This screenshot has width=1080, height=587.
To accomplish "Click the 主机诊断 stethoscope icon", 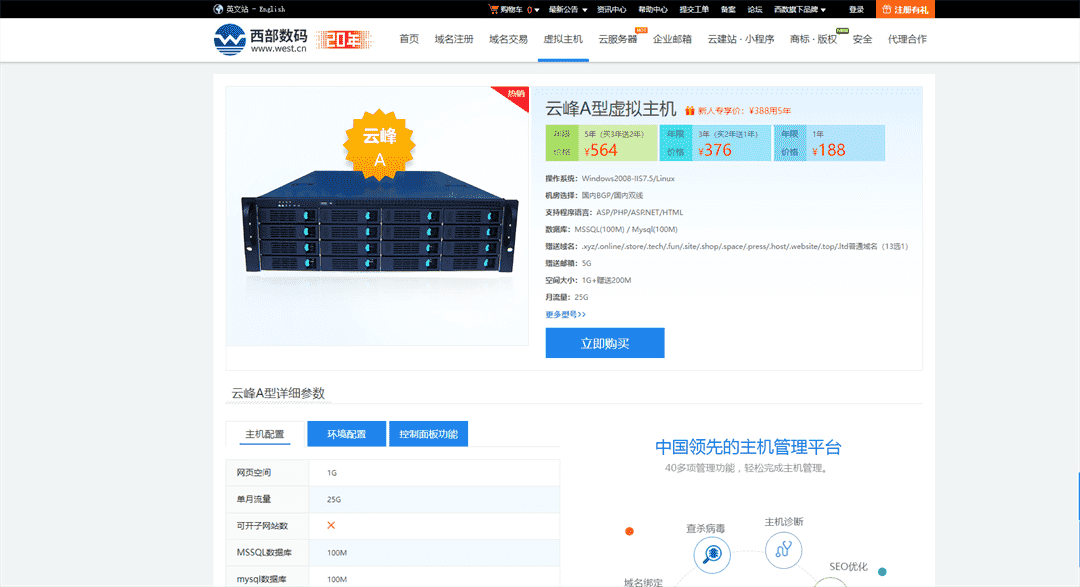I will point(783,550).
